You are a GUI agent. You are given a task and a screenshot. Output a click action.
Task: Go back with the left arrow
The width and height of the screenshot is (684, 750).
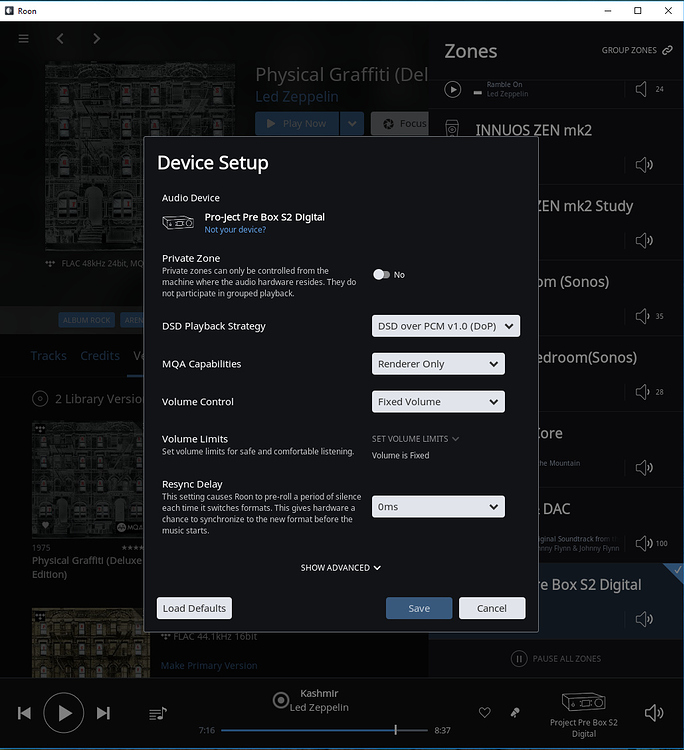60,38
